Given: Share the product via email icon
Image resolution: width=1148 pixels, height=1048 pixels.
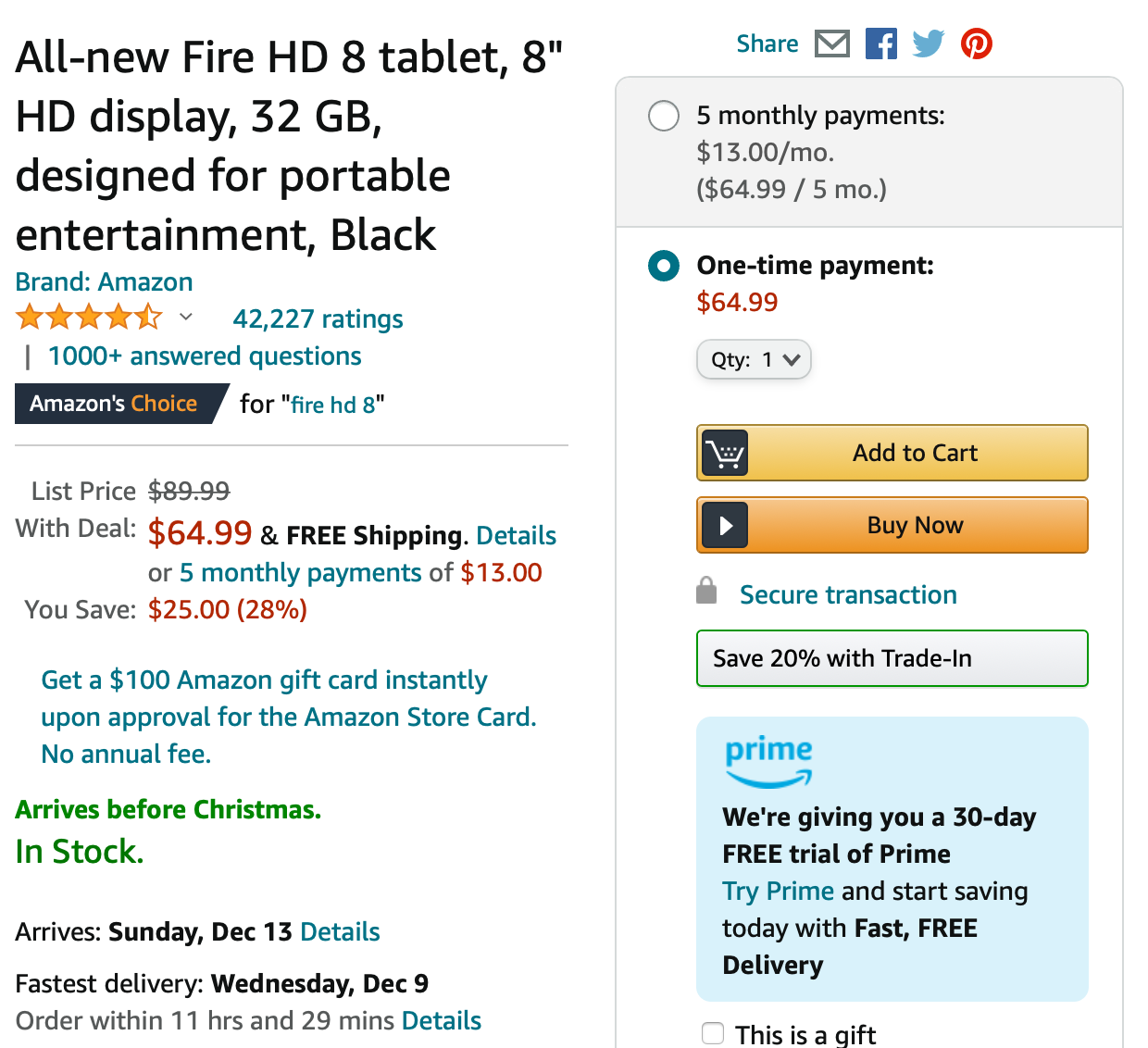Looking at the screenshot, I should point(831,44).
